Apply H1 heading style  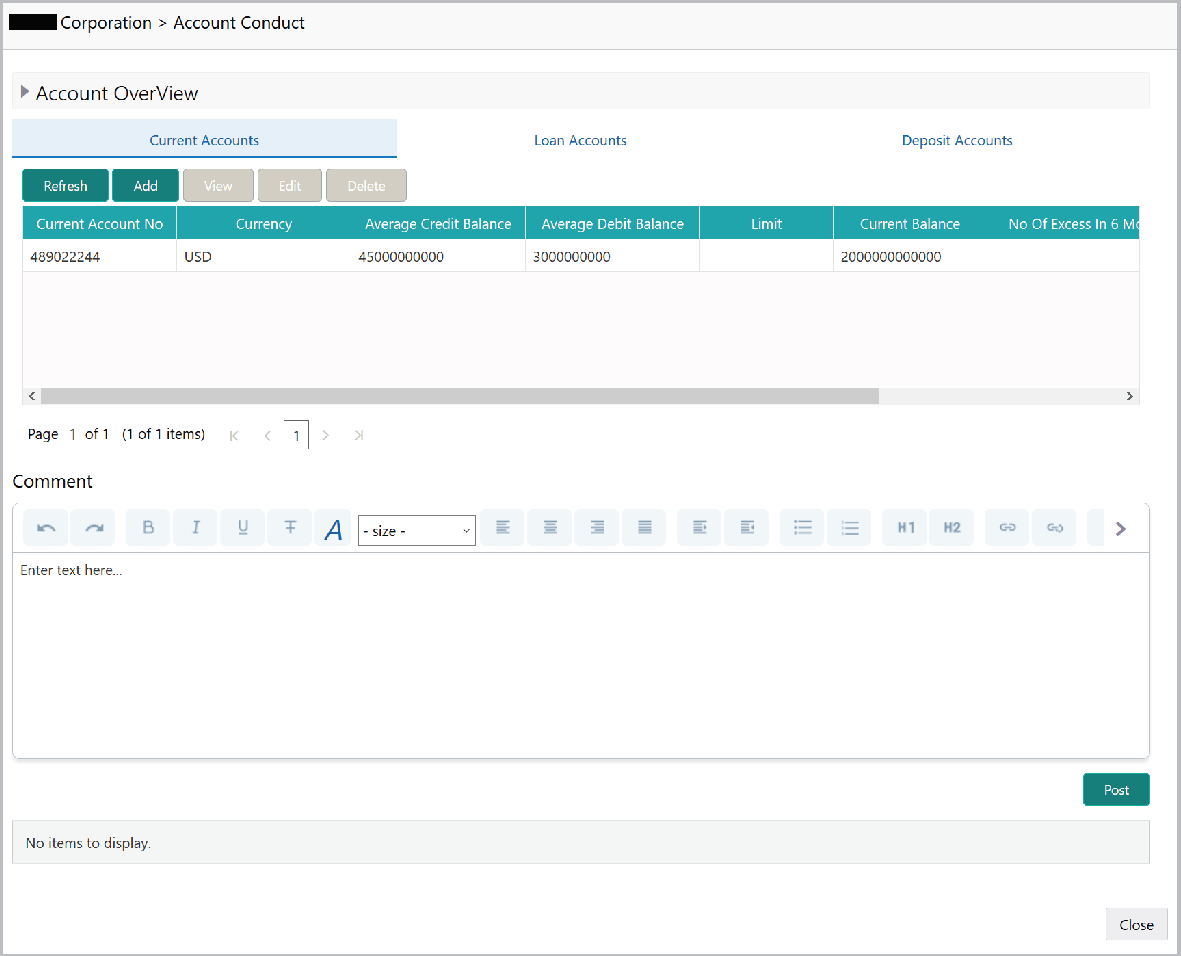905,527
